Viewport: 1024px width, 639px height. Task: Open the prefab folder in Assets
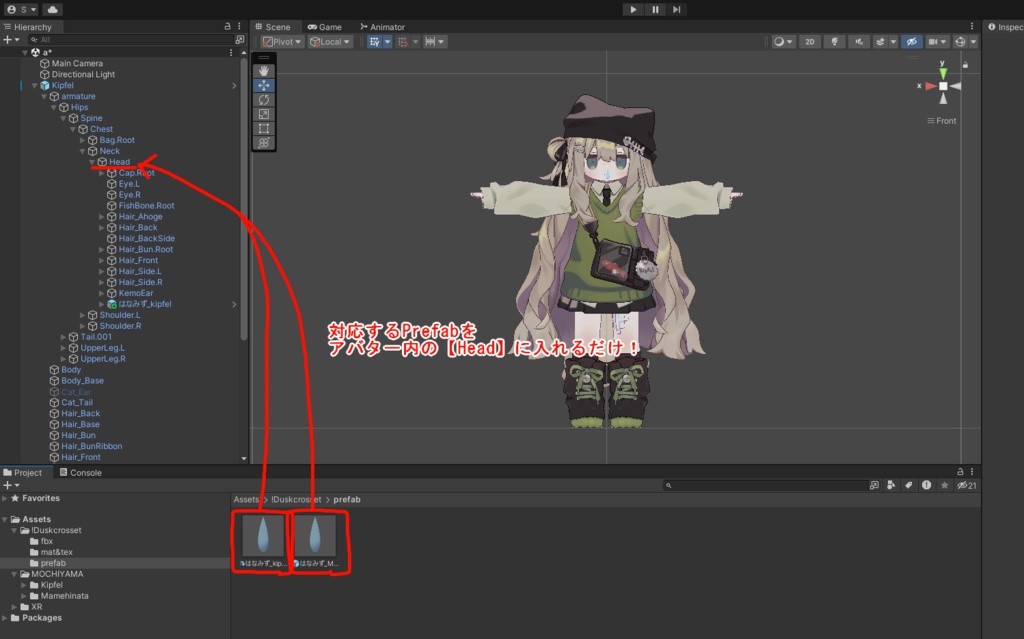click(x=53, y=563)
